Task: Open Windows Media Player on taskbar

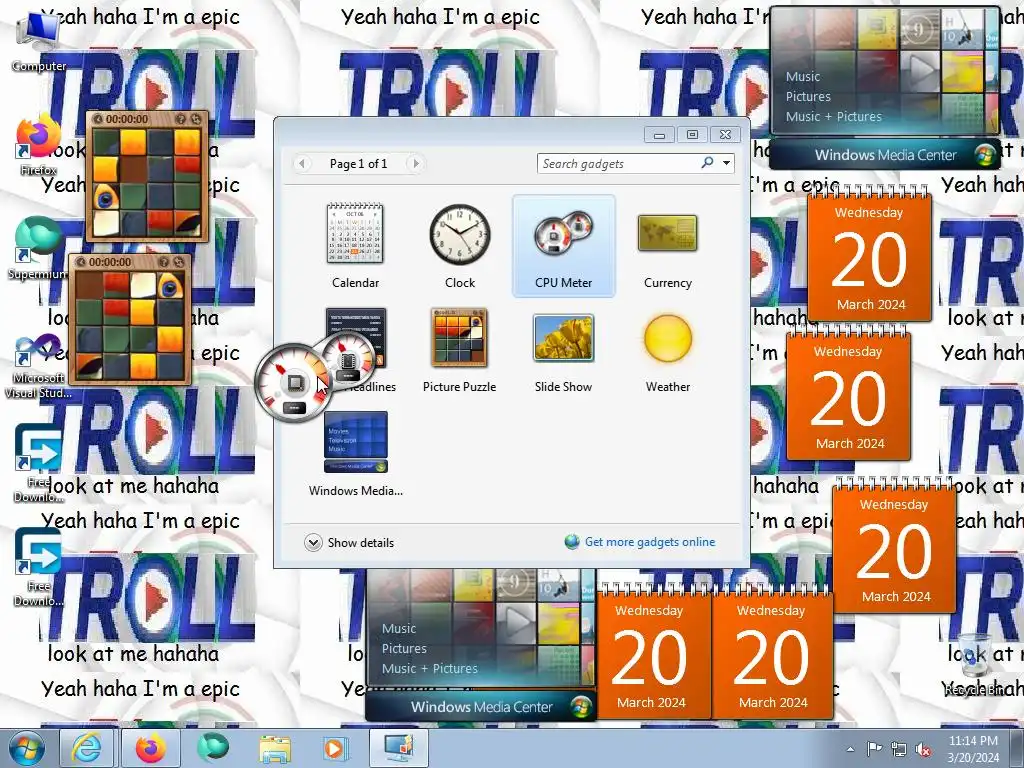Action: (x=335, y=748)
